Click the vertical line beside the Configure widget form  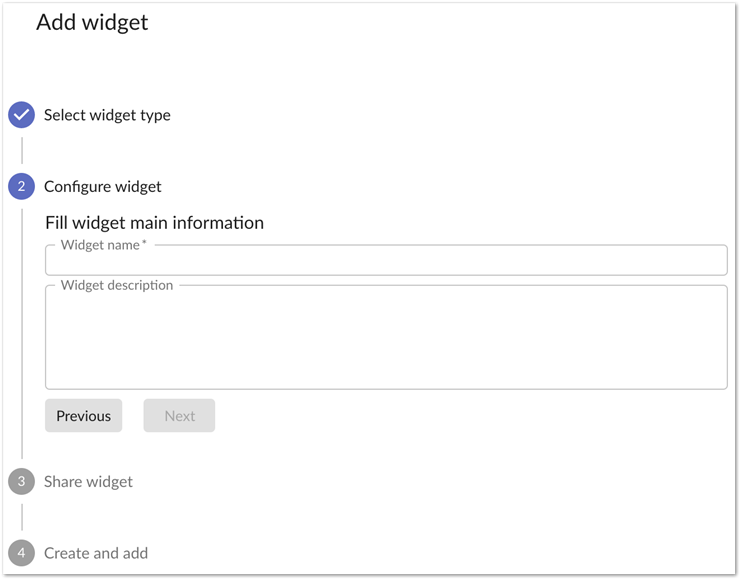click(x=22, y=330)
